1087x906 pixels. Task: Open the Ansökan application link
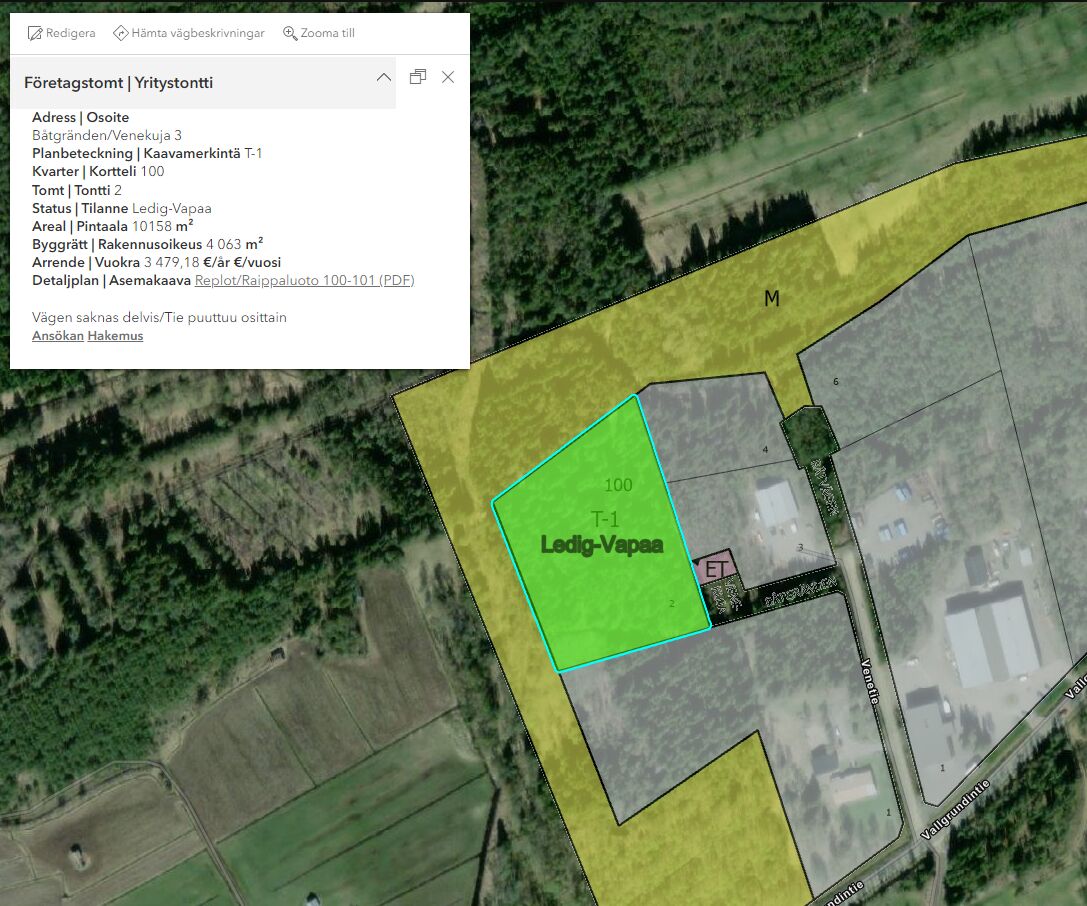tap(57, 336)
